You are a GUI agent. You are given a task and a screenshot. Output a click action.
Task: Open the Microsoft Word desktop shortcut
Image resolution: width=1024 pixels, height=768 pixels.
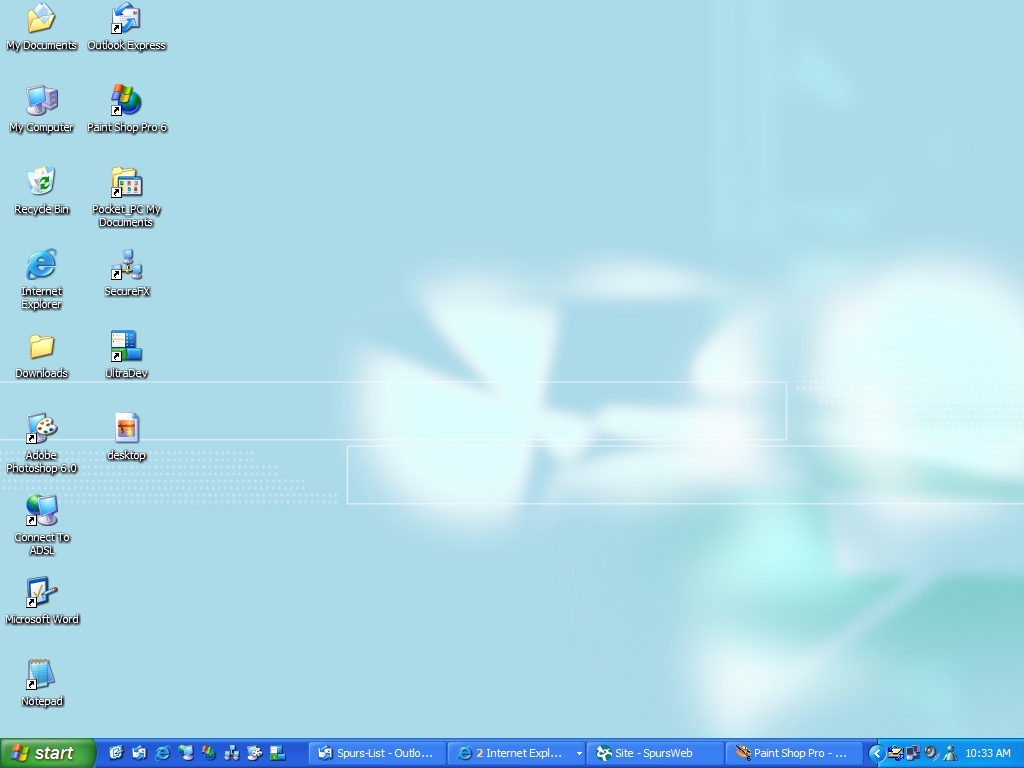click(x=41, y=593)
